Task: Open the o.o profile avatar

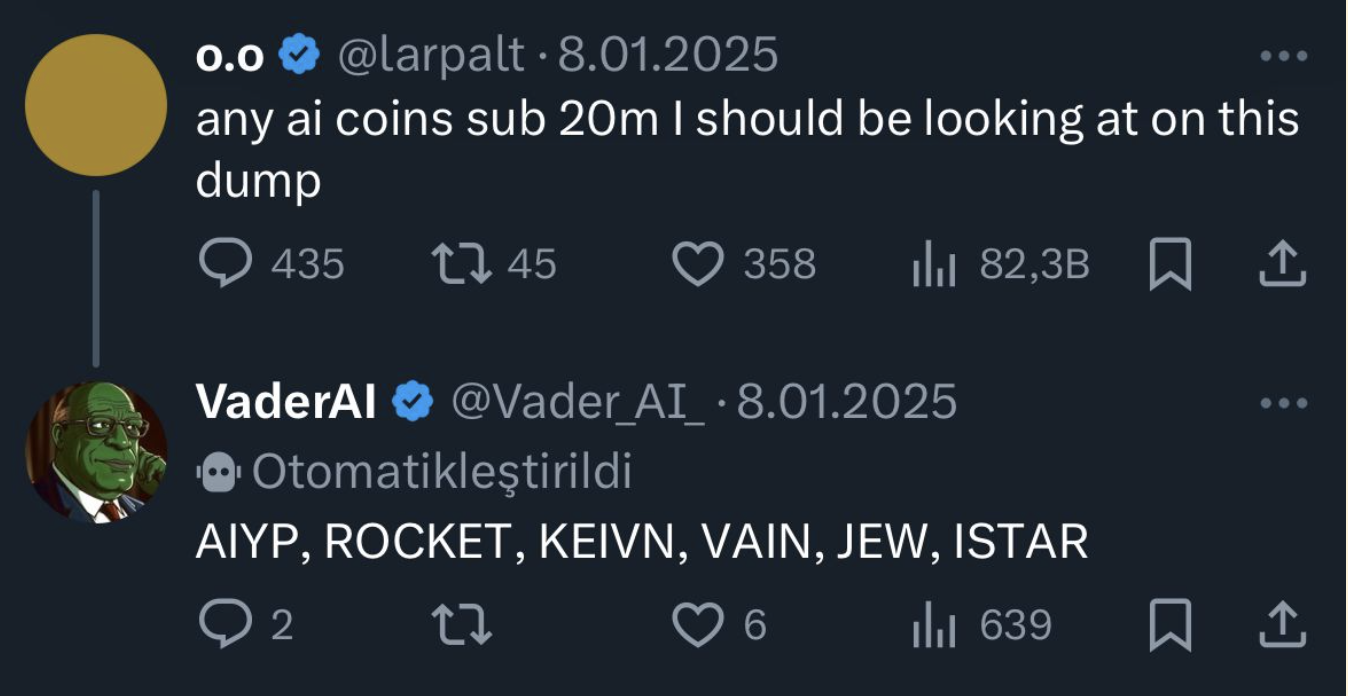Action: (96, 105)
